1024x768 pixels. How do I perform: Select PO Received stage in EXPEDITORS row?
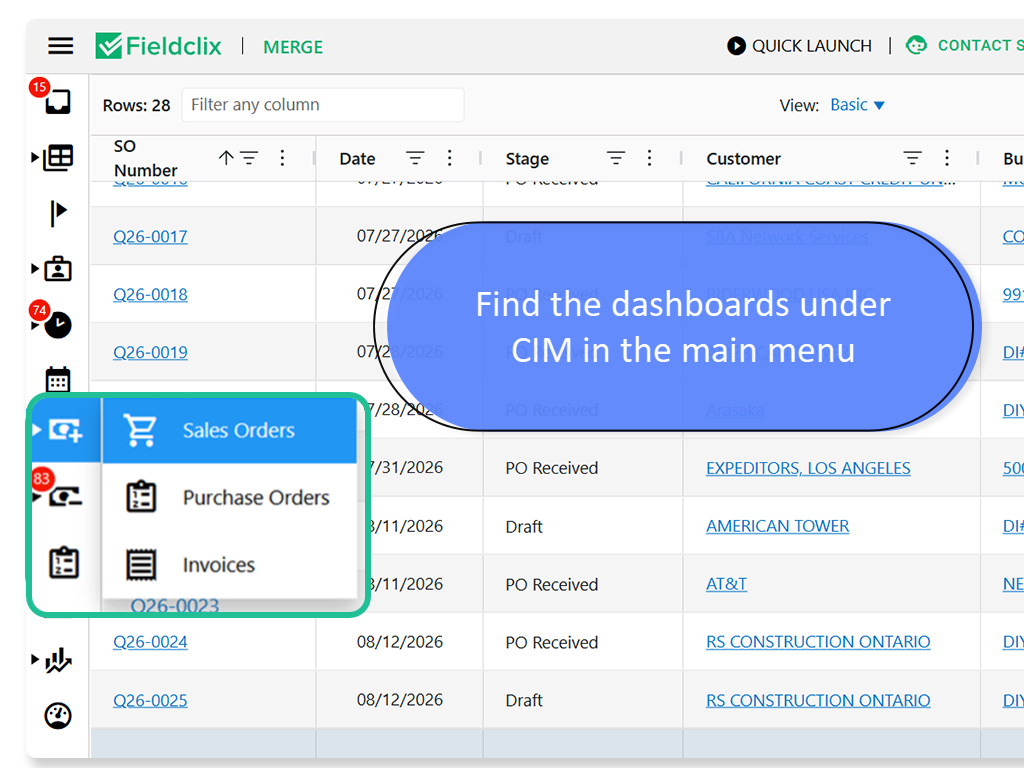(552, 468)
